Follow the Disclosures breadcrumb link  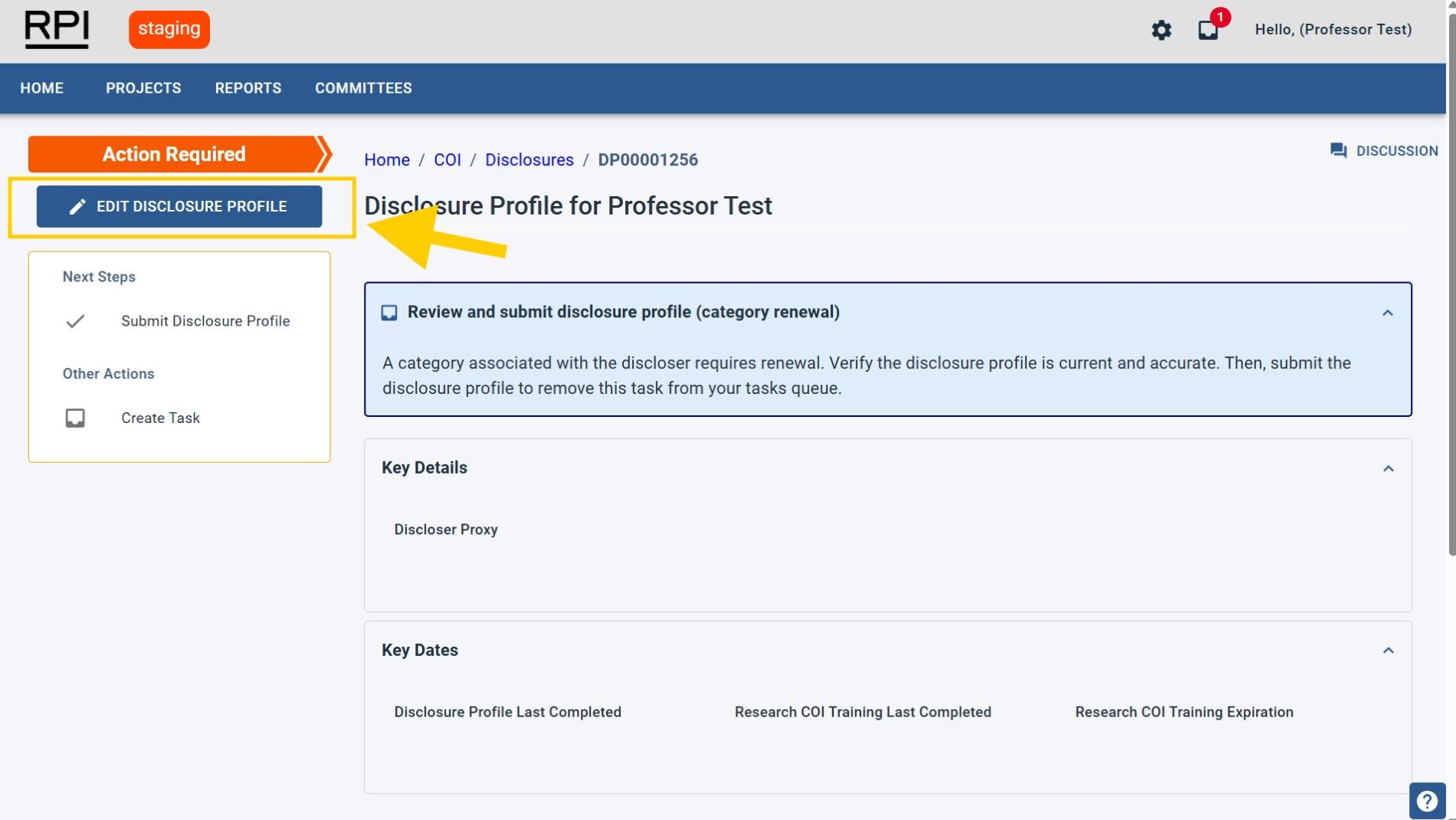530,159
